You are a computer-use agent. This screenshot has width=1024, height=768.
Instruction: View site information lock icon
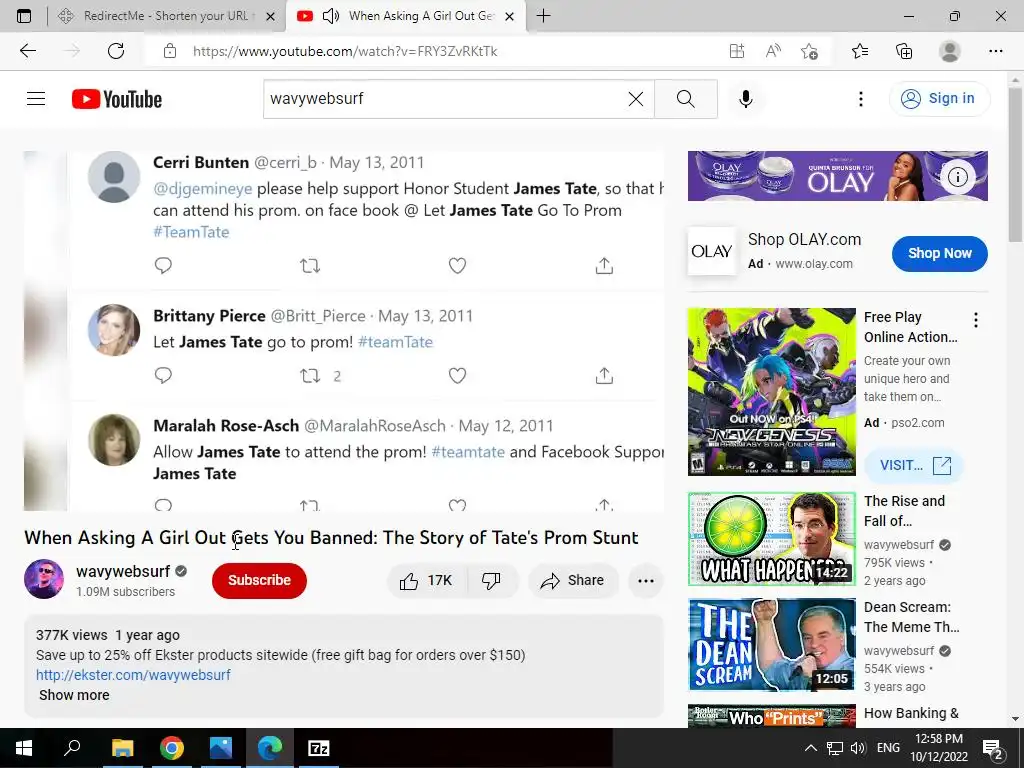coord(170,51)
